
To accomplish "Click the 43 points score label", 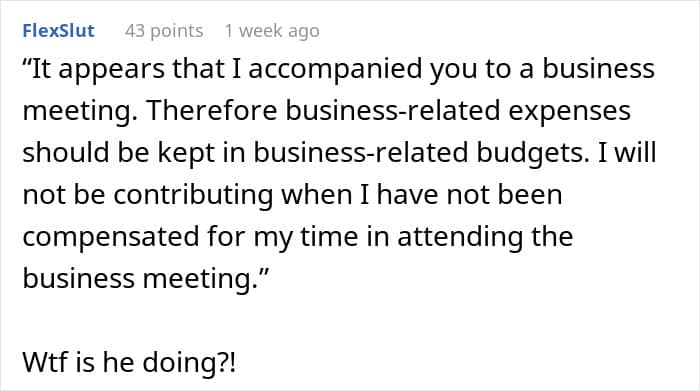I will [164, 31].
